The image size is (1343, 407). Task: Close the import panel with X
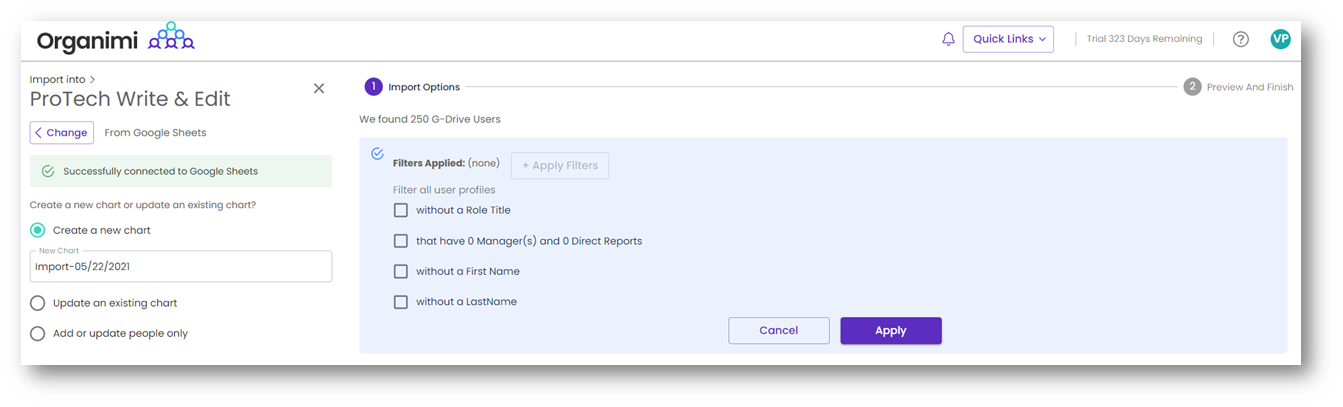pyautogui.click(x=319, y=88)
